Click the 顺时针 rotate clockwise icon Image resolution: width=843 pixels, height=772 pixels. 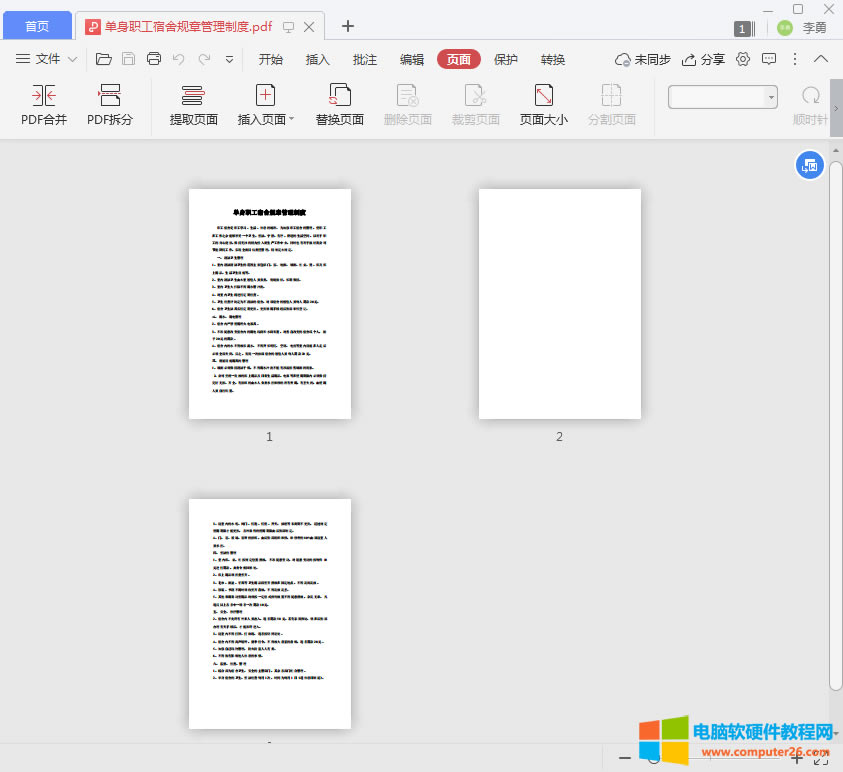pyautogui.click(x=810, y=97)
